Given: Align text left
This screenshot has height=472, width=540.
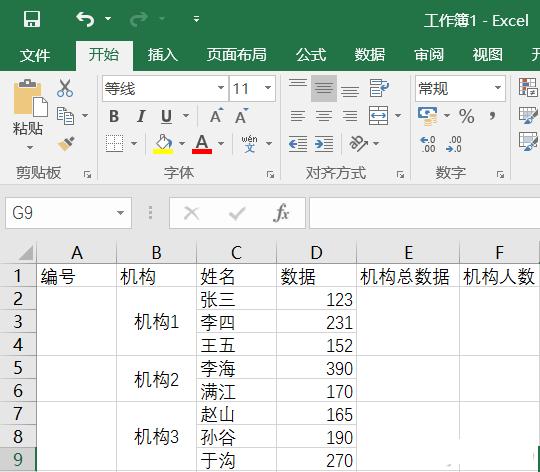Looking at the screenshot, I should coord(298,116).
